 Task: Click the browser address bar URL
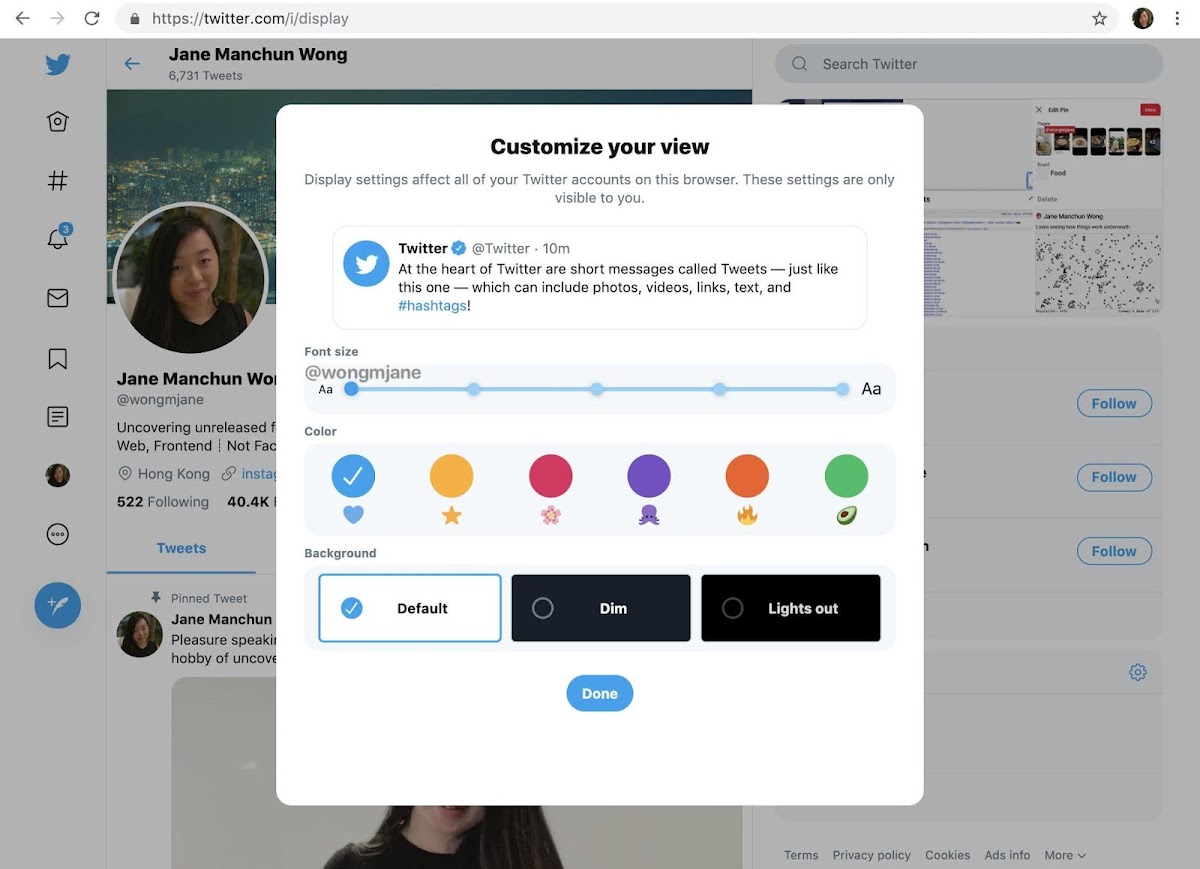click(250, 18)
